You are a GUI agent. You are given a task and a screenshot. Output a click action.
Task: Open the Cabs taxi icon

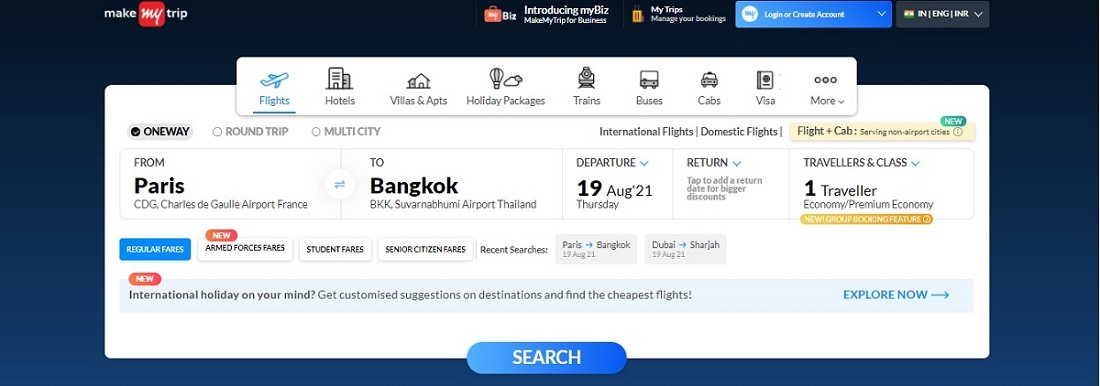point(709,80)
